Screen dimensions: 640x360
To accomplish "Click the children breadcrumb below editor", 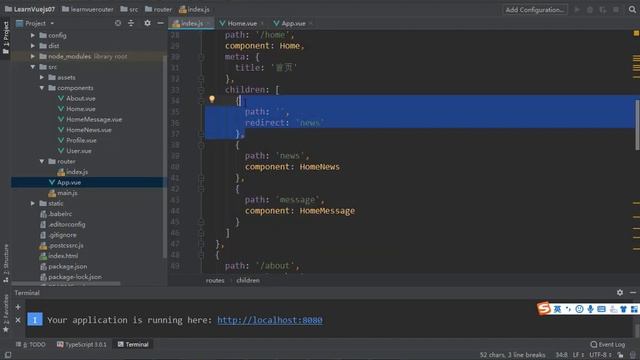I will pyautogui.click(x=248, y=280).
